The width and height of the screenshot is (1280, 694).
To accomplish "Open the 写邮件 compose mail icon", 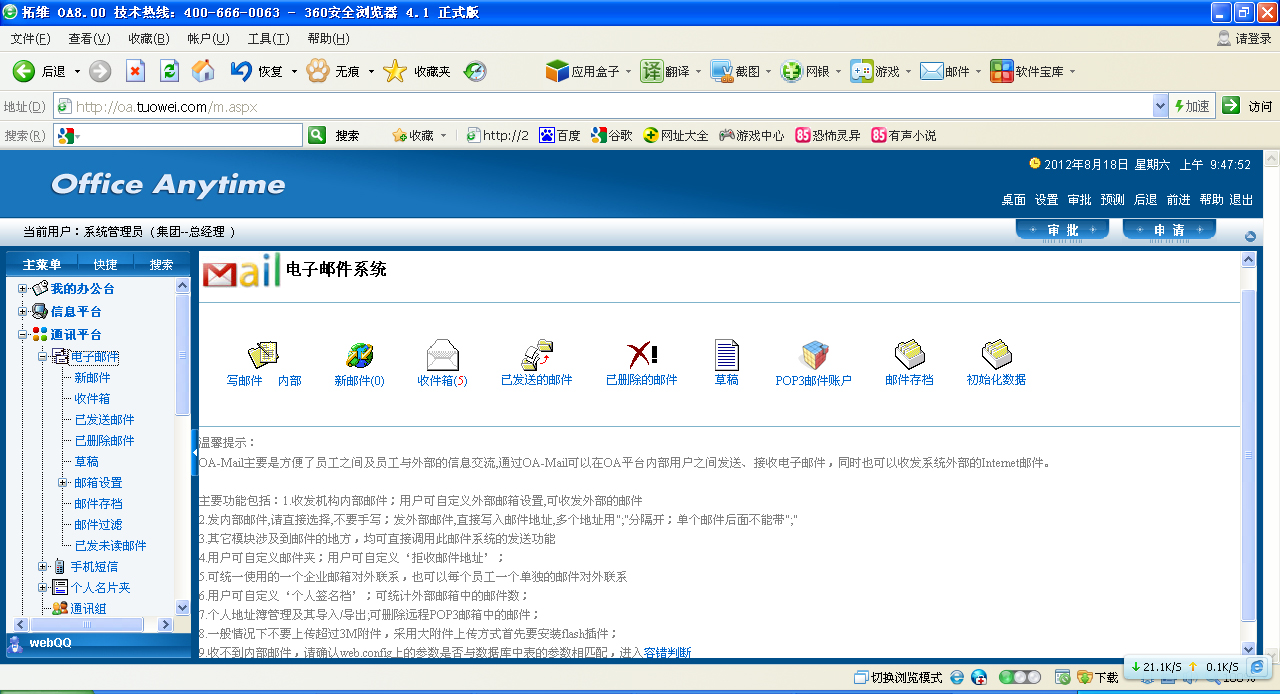I will pyautogui.click(x=263, y=356).
